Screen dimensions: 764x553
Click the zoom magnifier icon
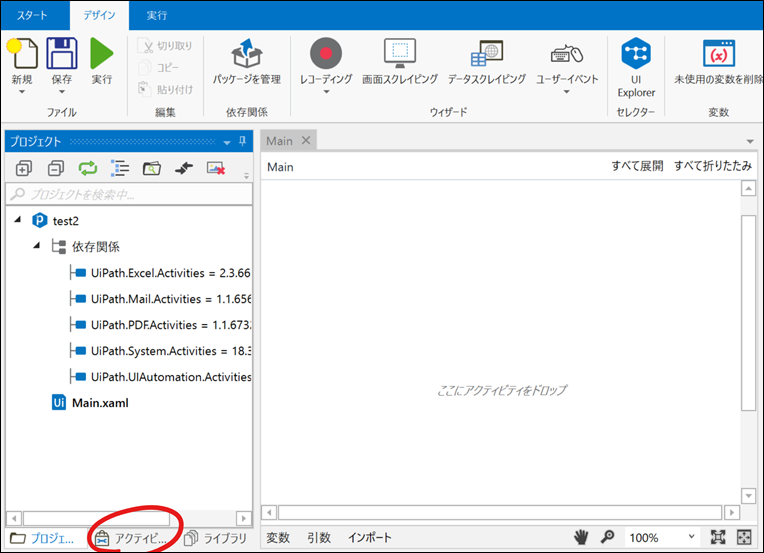(x=607, y=537)
